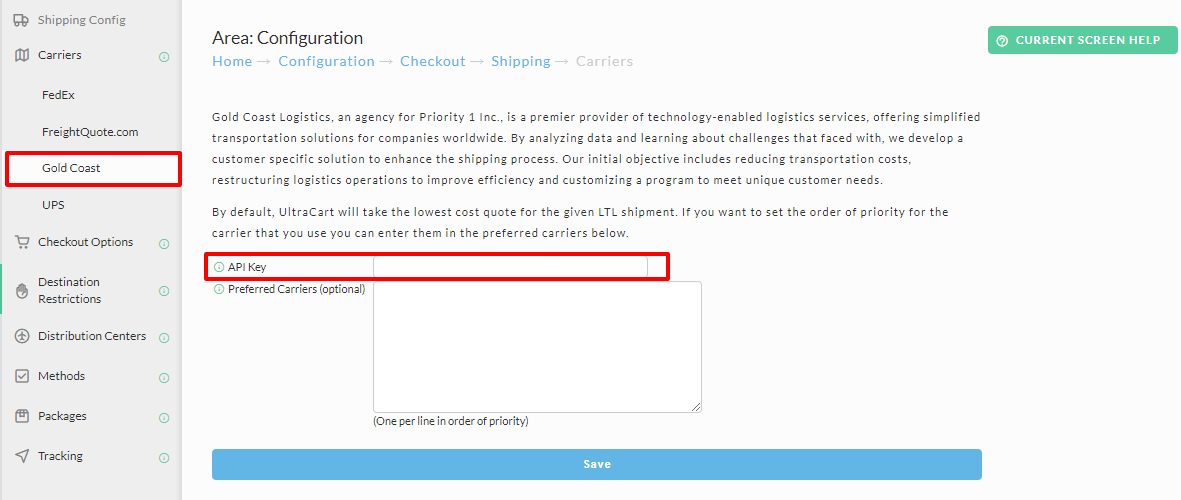Click the Checkout Options cart icon

[22, 242]
